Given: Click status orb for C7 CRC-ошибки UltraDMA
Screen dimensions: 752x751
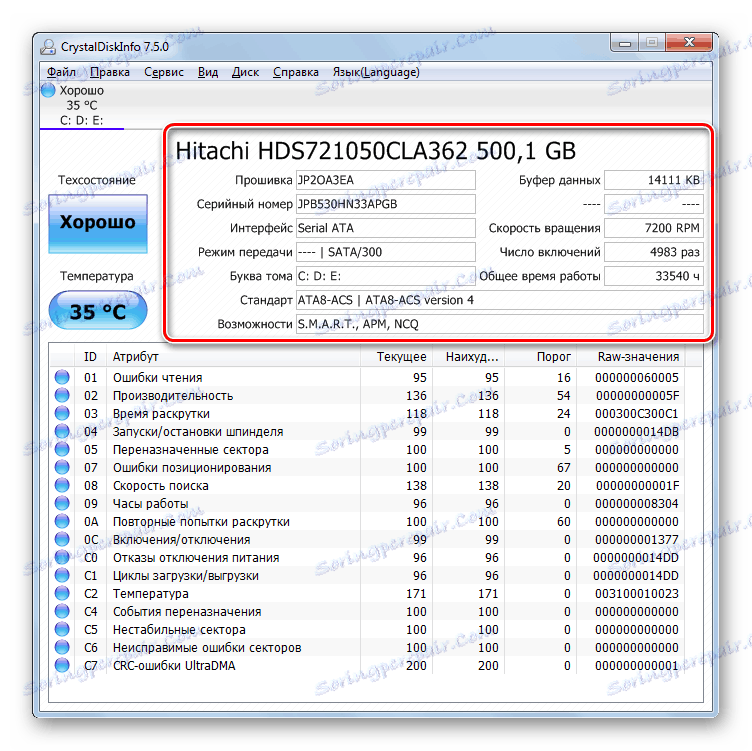Looking at the screenshot, I should tap(62, 665).
